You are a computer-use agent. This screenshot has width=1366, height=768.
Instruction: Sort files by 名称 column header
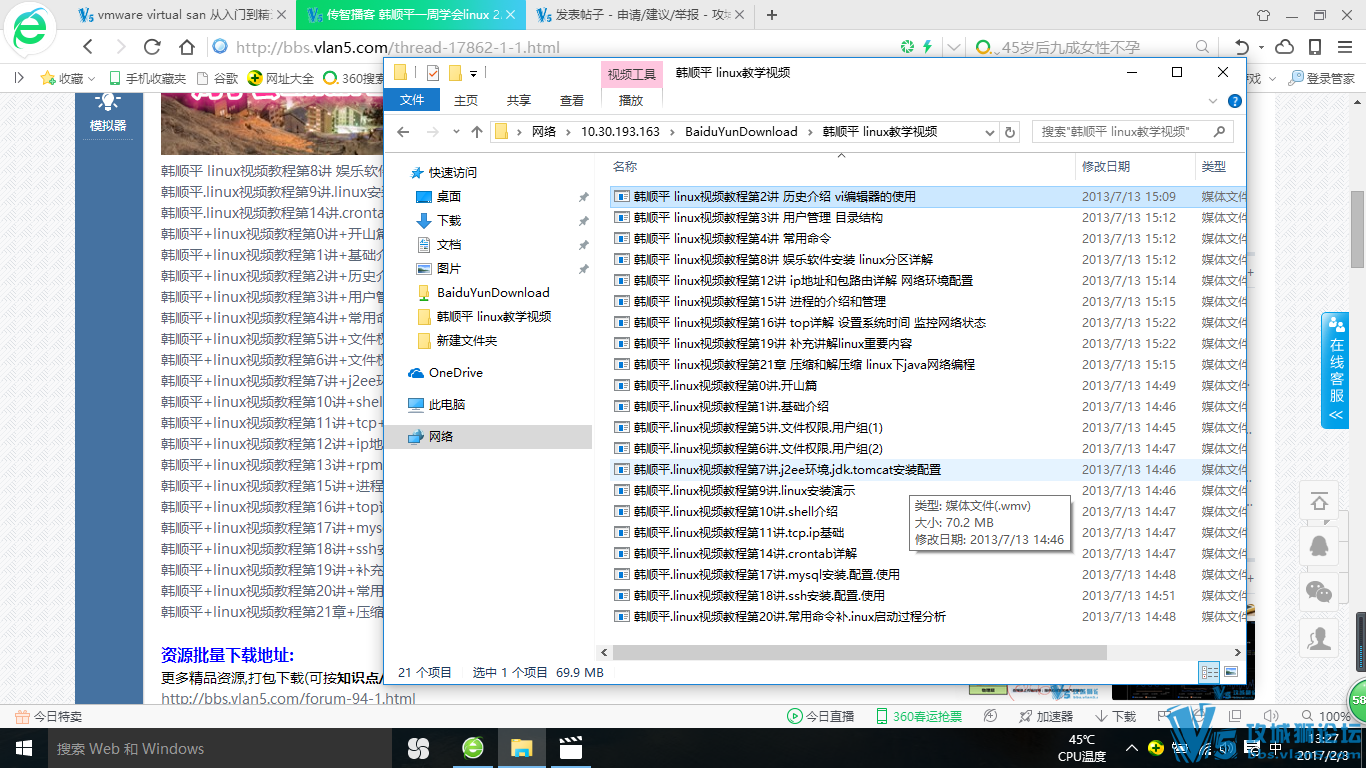[625, 167]
